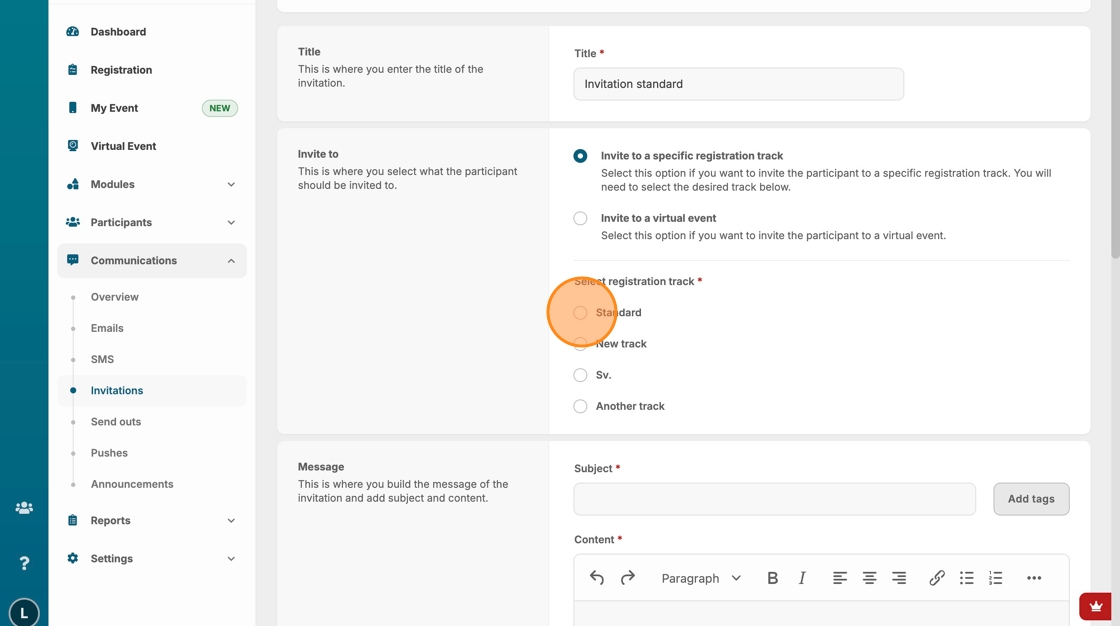
Task: Expand the Modules sidebar section
Action: [151, 184]
